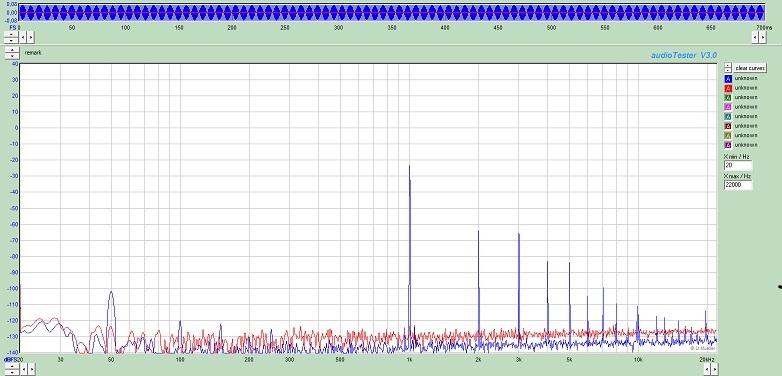Screen dimensions: 782x376
Task: Click the left arrow below the spectrum's right corner
Action: (x=707, y=370)
